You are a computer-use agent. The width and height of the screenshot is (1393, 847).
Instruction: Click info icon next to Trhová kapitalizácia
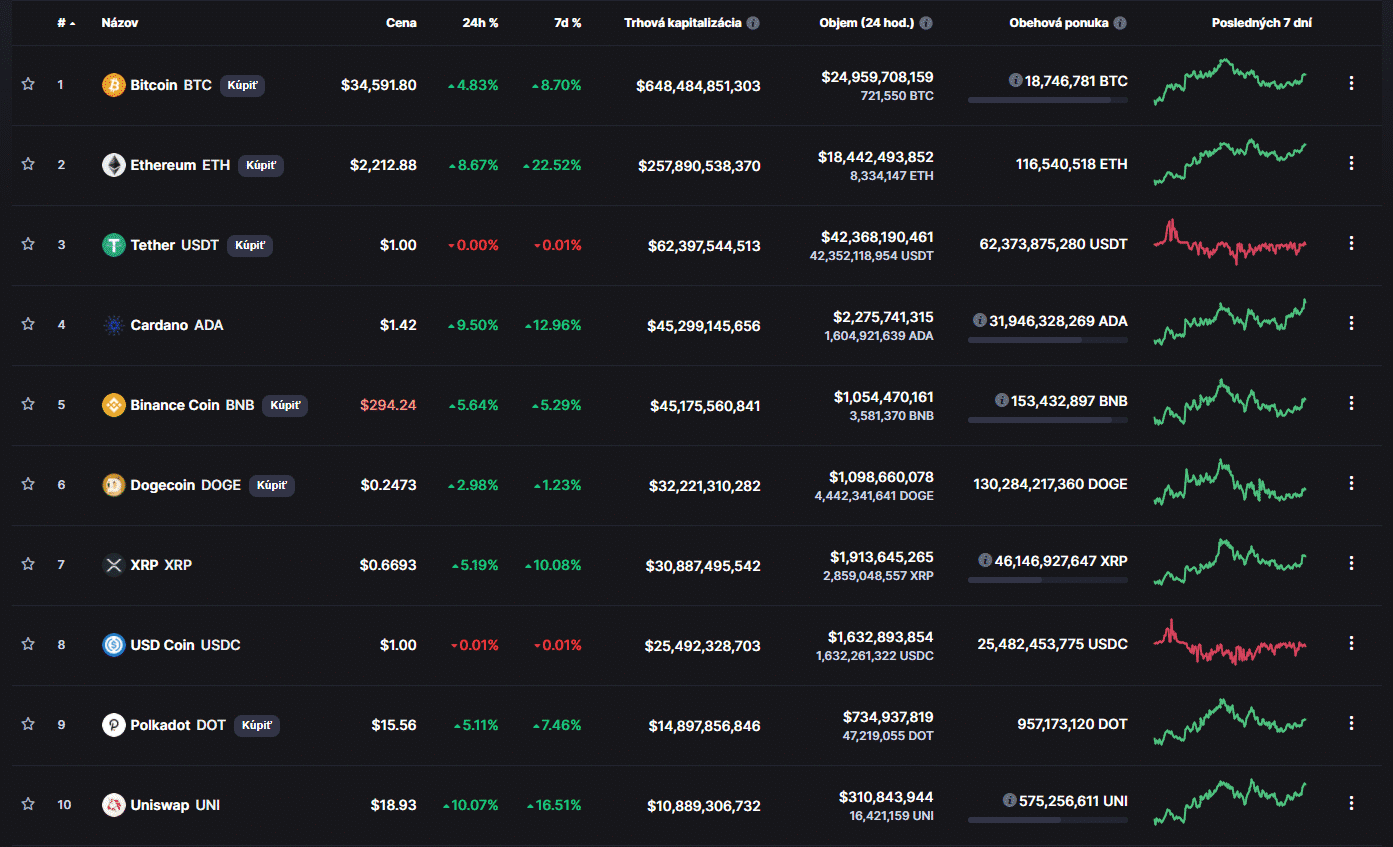pos(753,23)
